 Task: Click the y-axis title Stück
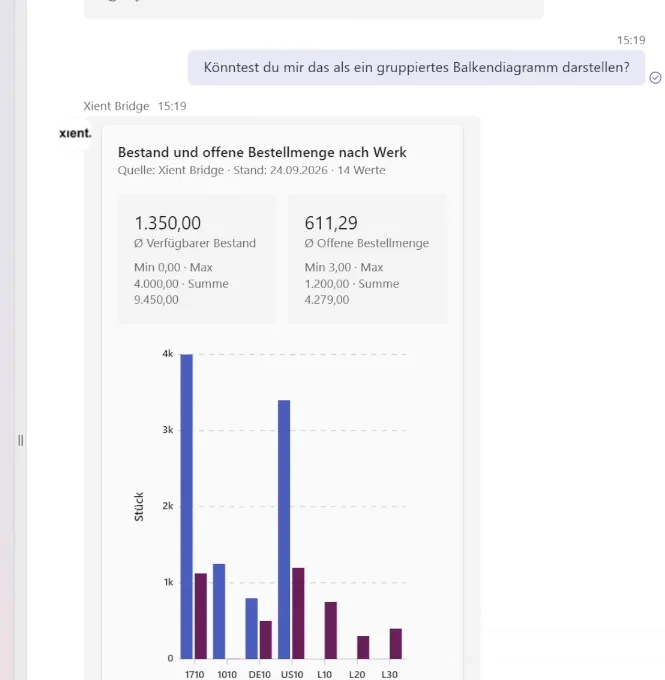pyautogui.click(x=139, y=507)
